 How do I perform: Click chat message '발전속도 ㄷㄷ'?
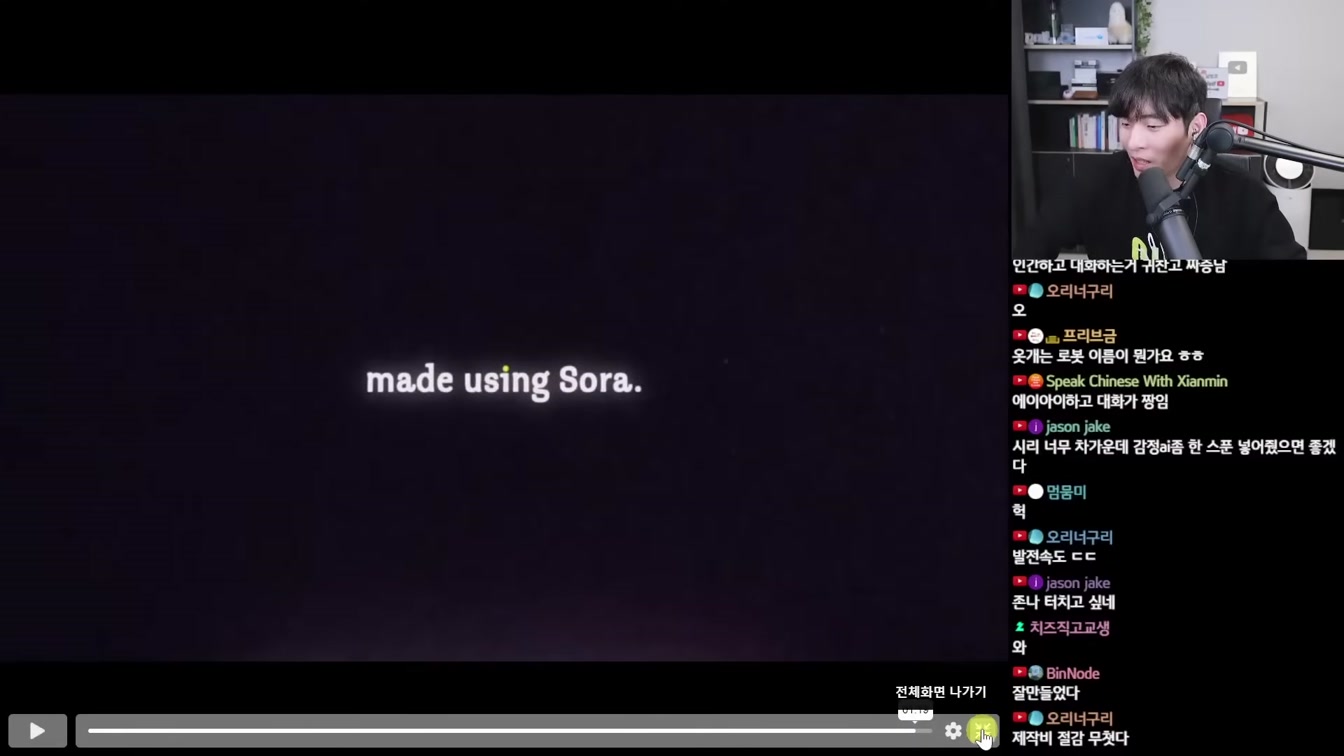pyautogui.click(x=1054, y=557)
